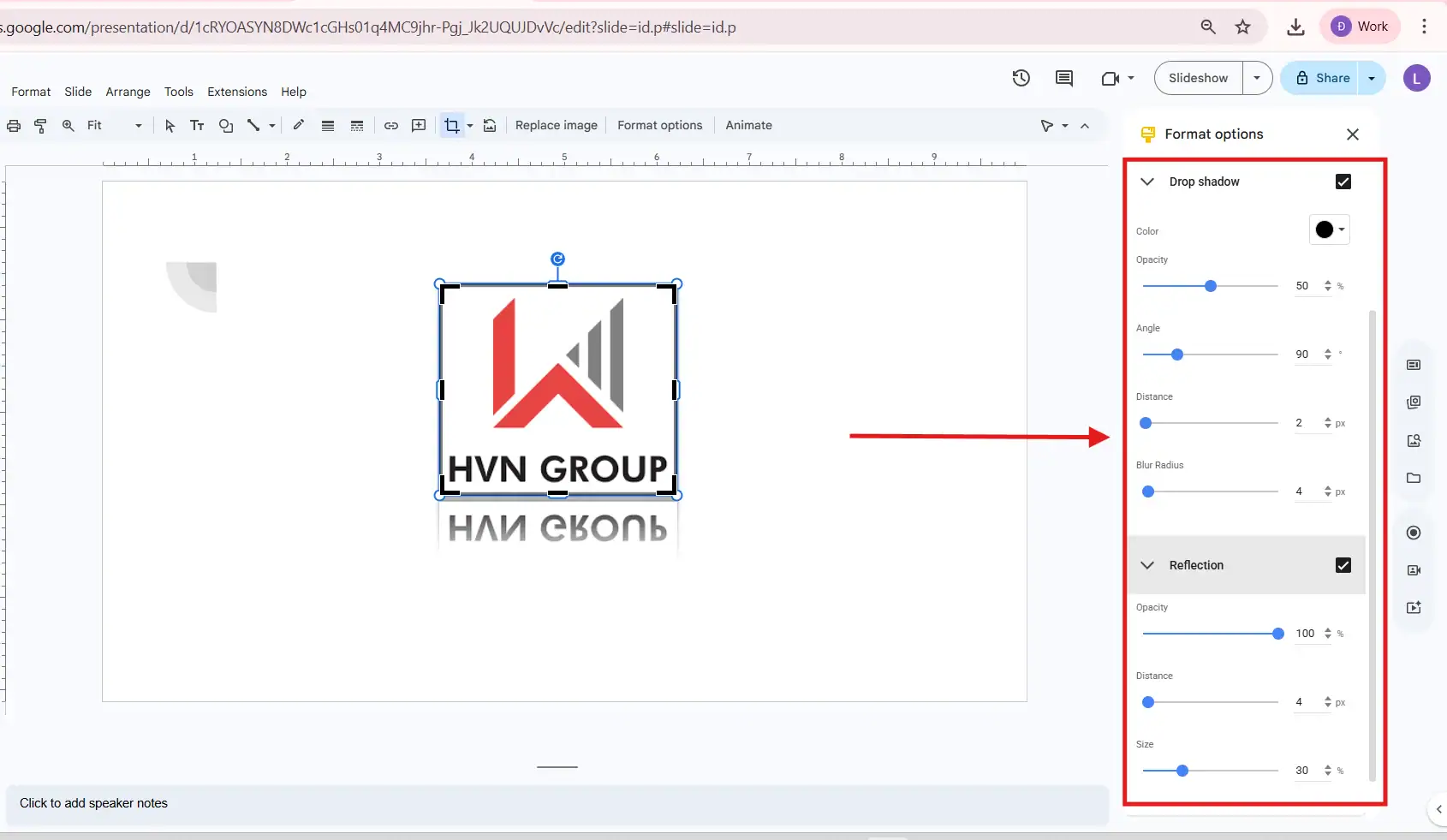The height and width of the screenshot is (840, 1447).
Task: Click the Animate button
Action: [x=749, y=125]
